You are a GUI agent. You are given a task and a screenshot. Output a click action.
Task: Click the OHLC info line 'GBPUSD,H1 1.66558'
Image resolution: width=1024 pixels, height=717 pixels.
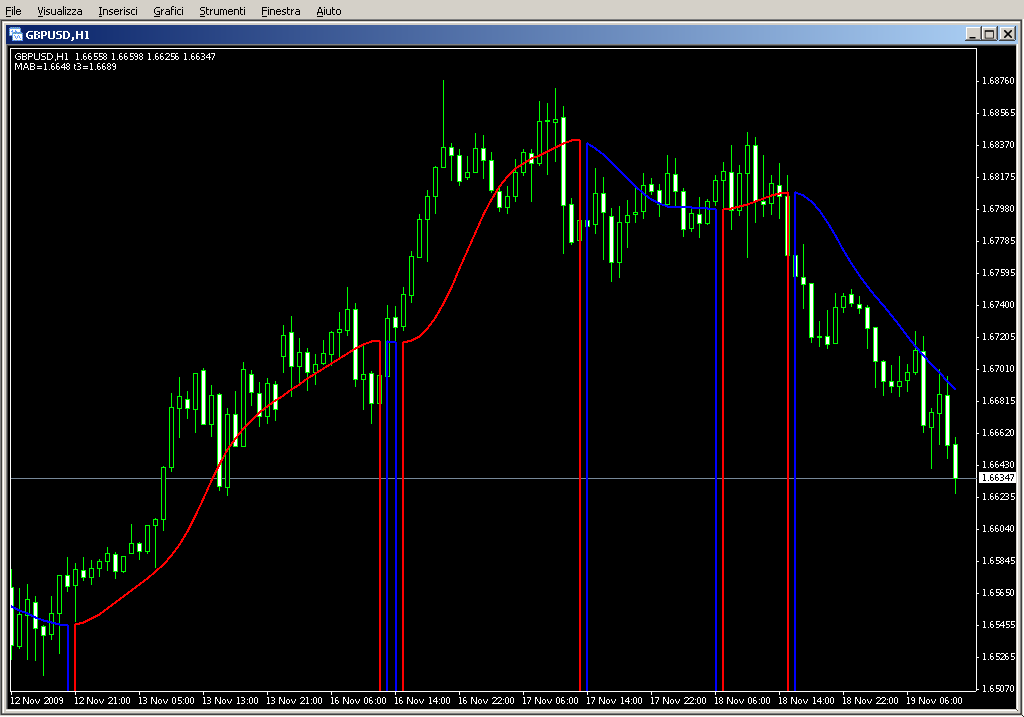(x=115, y=57)
